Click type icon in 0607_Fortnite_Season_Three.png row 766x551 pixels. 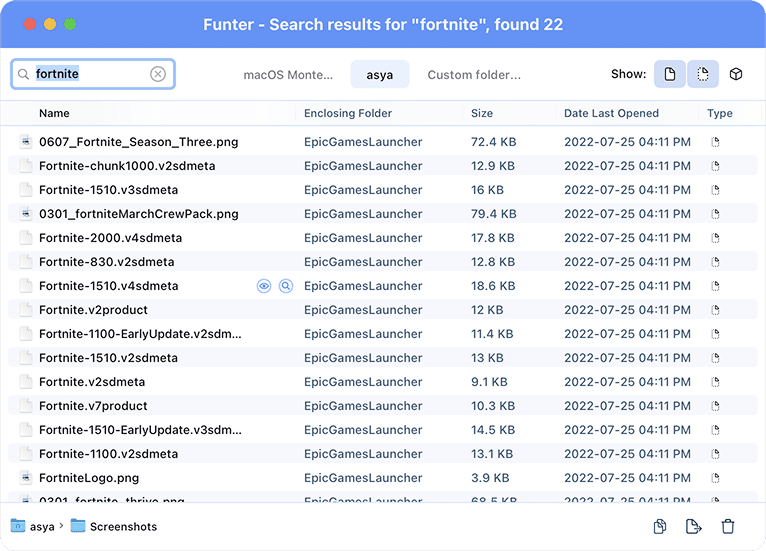715,142
